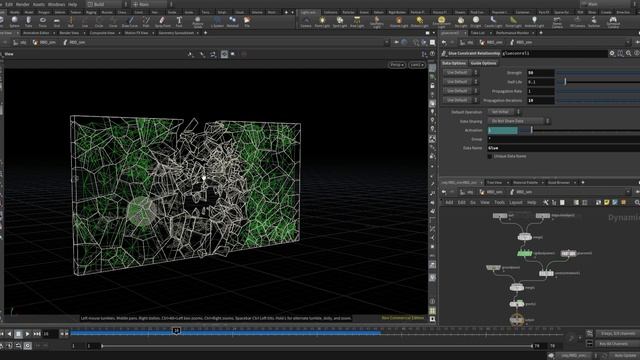This screenshot has height=360, width=640.
Task: Open the parameter pane gear menu
Action: (612, 53)
